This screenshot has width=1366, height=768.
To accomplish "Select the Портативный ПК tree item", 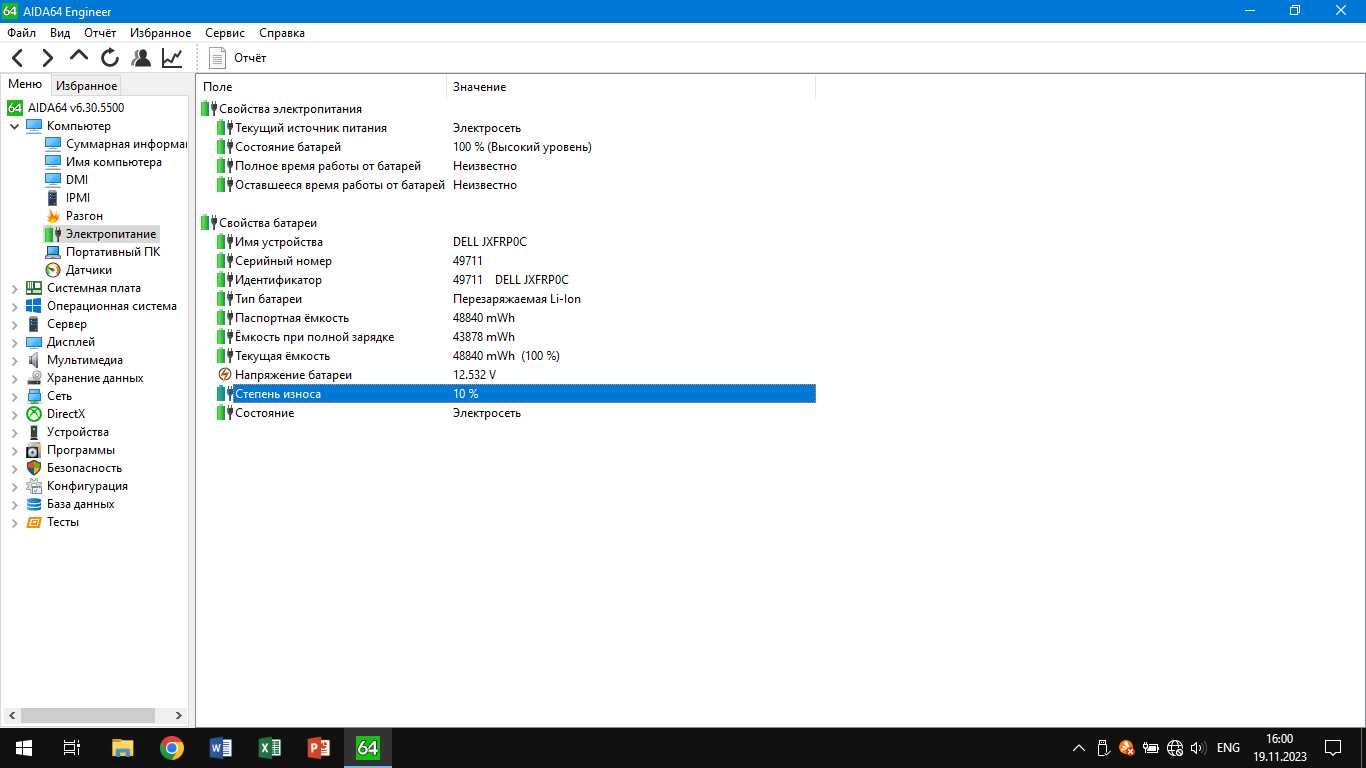I will 102,252.
